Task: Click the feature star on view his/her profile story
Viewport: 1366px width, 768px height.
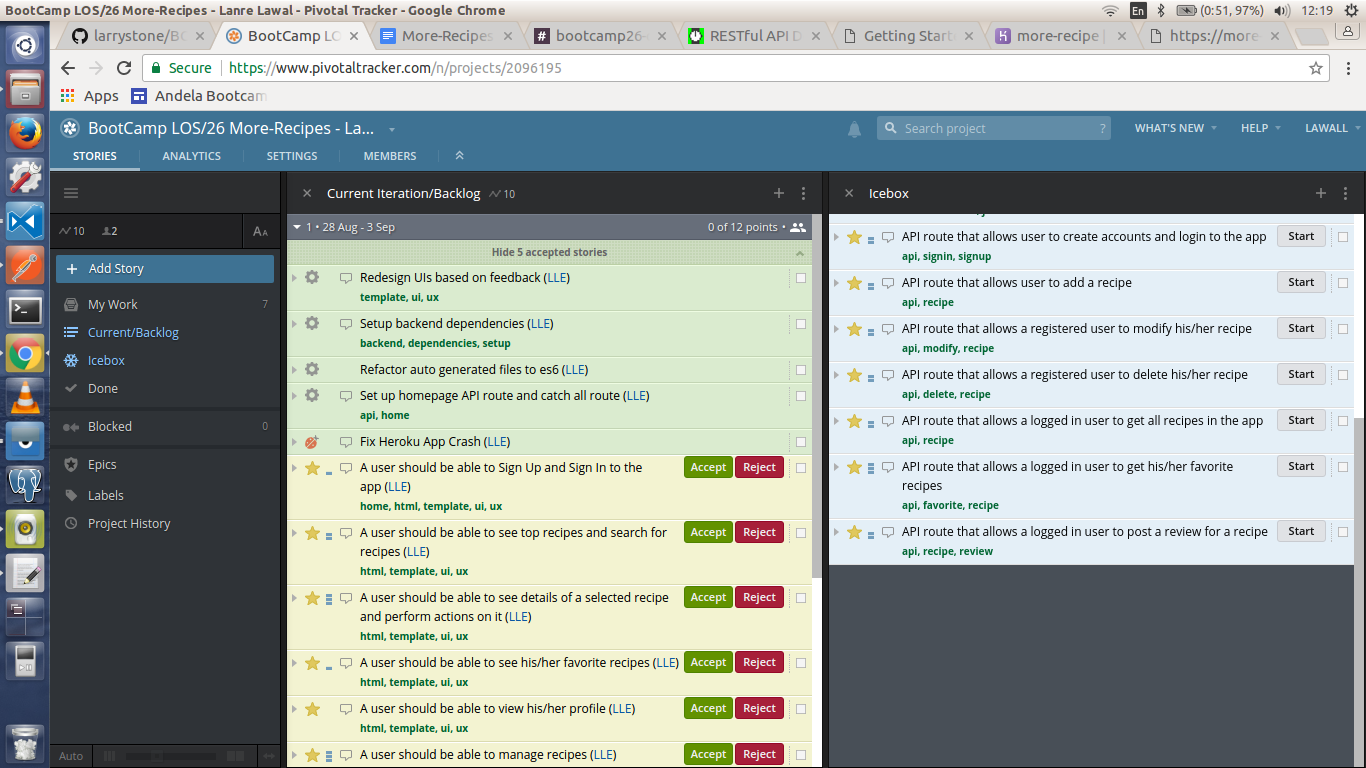Action: point(312,708)
